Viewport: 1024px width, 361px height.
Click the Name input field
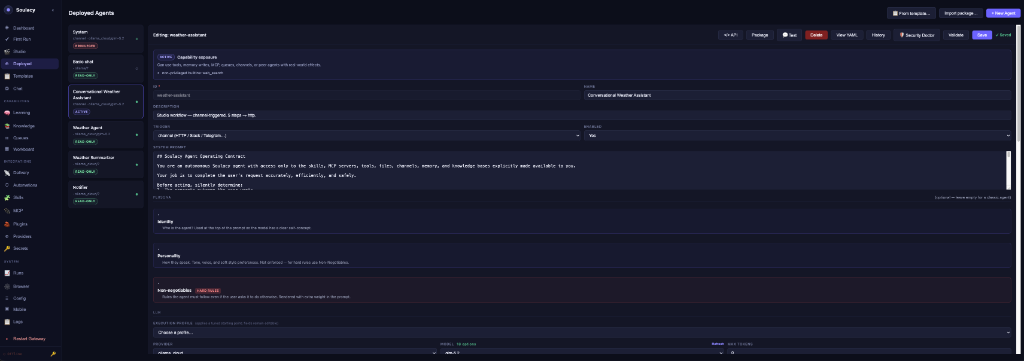pos(797,95)
